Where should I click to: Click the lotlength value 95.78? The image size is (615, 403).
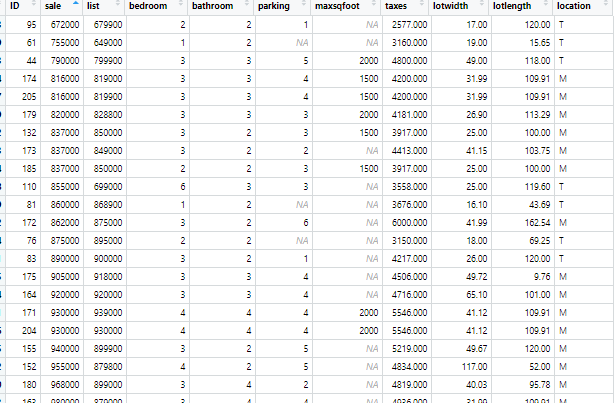click(x=540, y=385)
